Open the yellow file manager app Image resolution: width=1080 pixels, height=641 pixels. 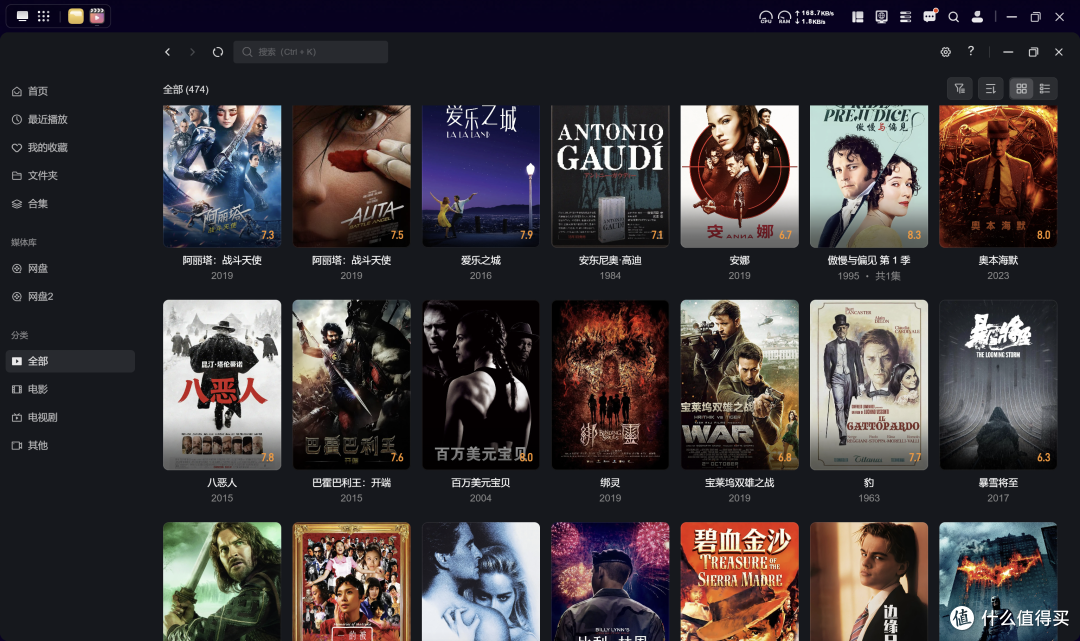[76, 16]
